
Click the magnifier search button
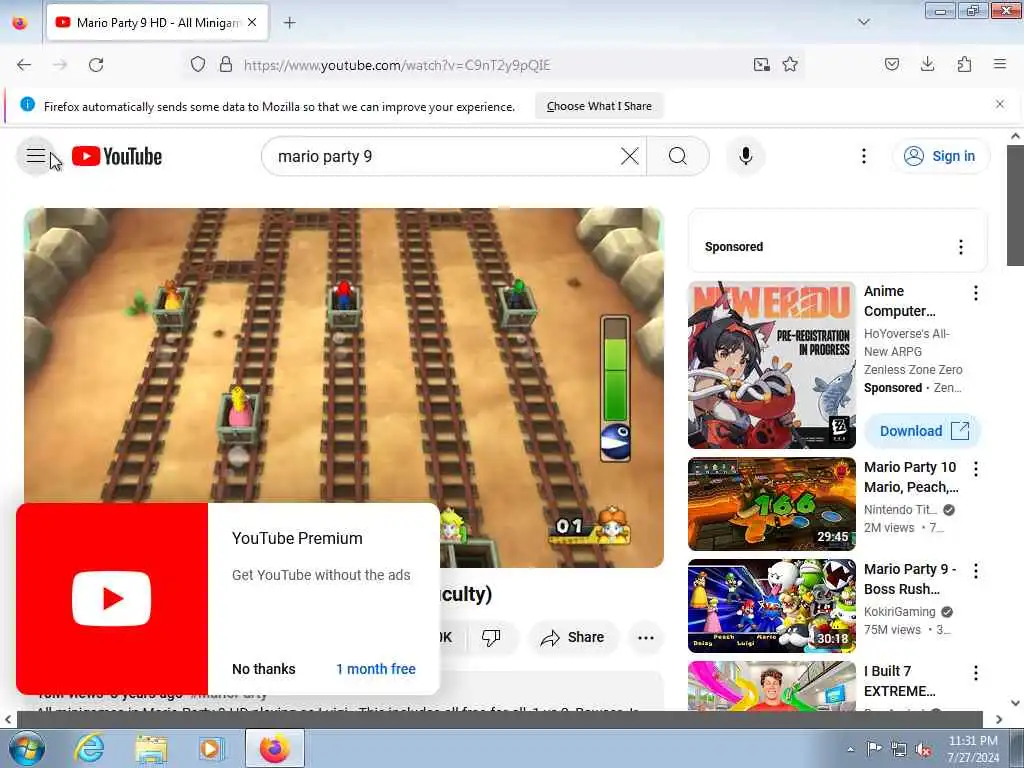(x=678, y=156)
